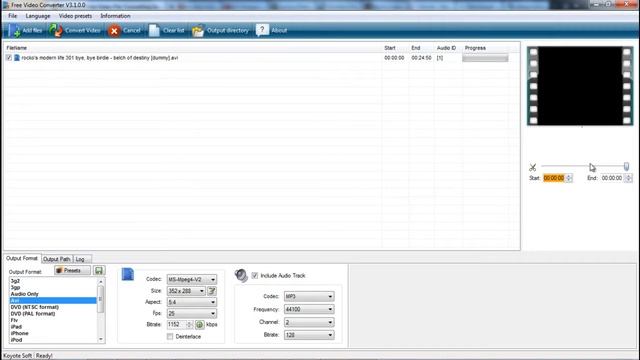
Task: Open the Size 352x288 dropdown
Action: pyautogui.click(x=186, y=291)
